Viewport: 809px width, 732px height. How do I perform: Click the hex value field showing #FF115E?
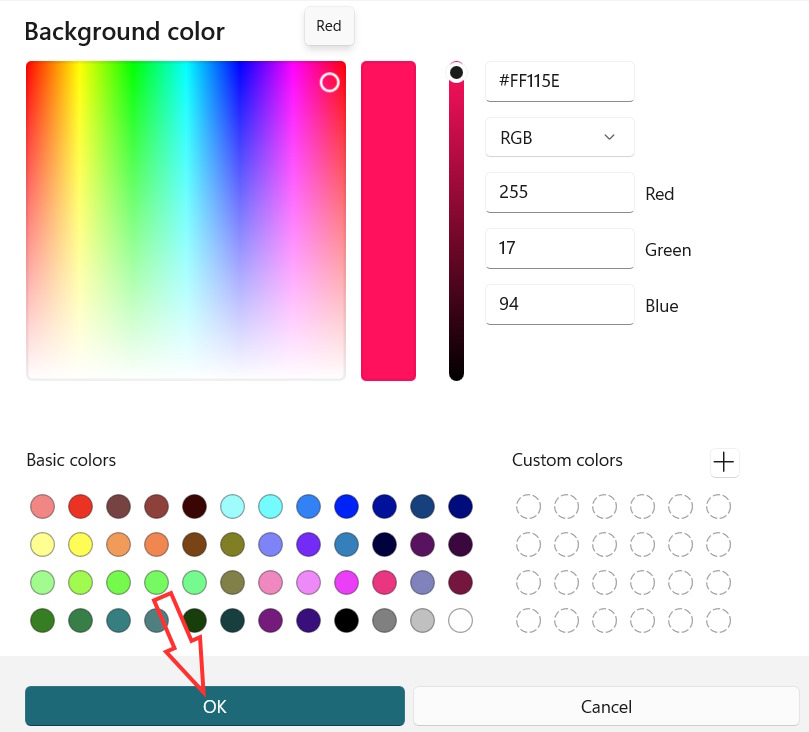point(559,81)
